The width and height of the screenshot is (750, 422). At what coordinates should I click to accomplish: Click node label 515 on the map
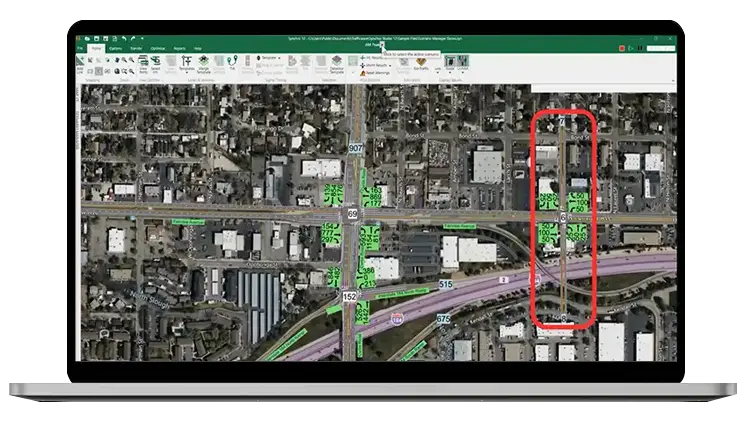click(445, 284)
